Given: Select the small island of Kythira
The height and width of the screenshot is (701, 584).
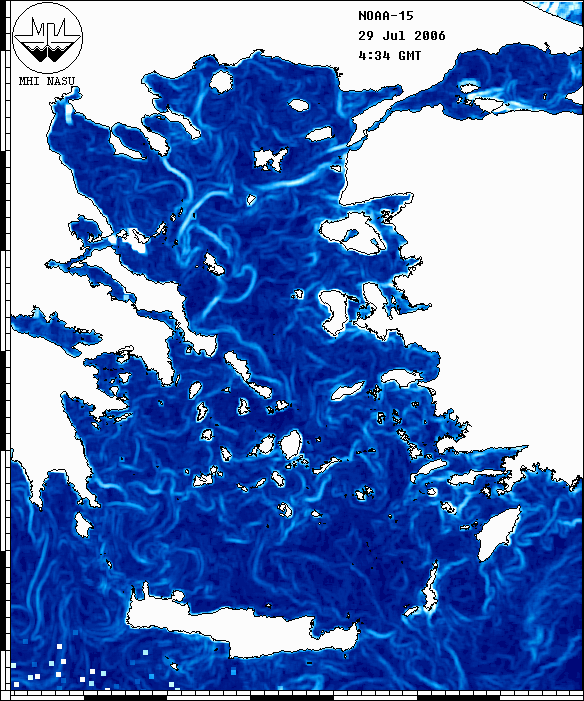Looking at the screenshot, I should [x=82, y=525].
